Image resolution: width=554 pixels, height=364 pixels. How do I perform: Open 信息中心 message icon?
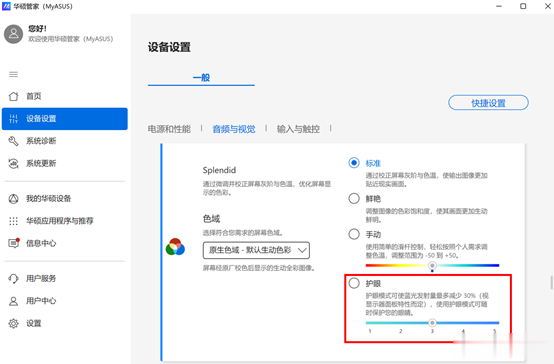pyautogui.click(x=14, y=243)
